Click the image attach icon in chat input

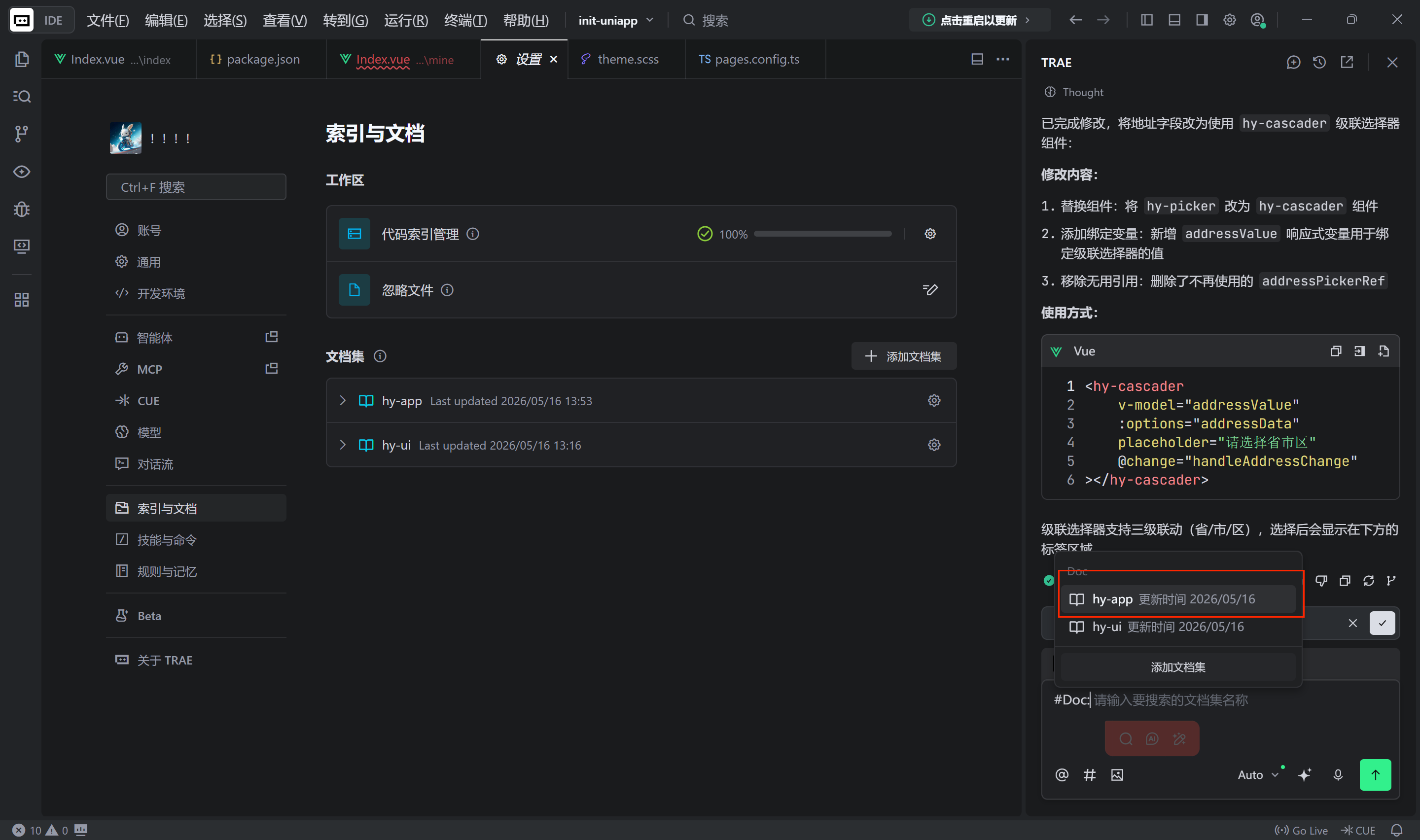point(1117,774)
